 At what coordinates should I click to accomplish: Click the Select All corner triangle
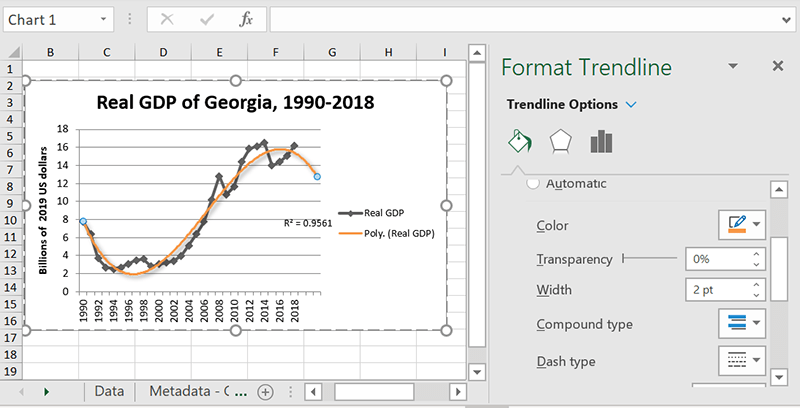point(13,52)
